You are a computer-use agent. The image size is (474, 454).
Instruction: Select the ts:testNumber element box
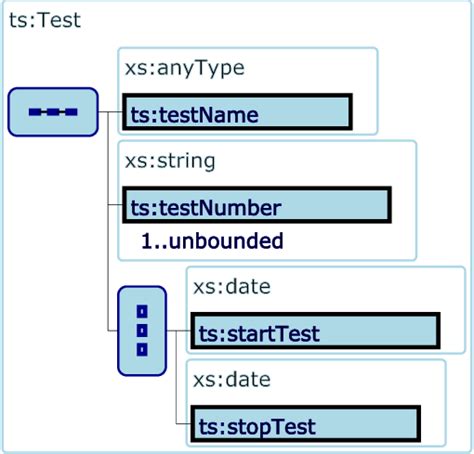coord(257,205)
